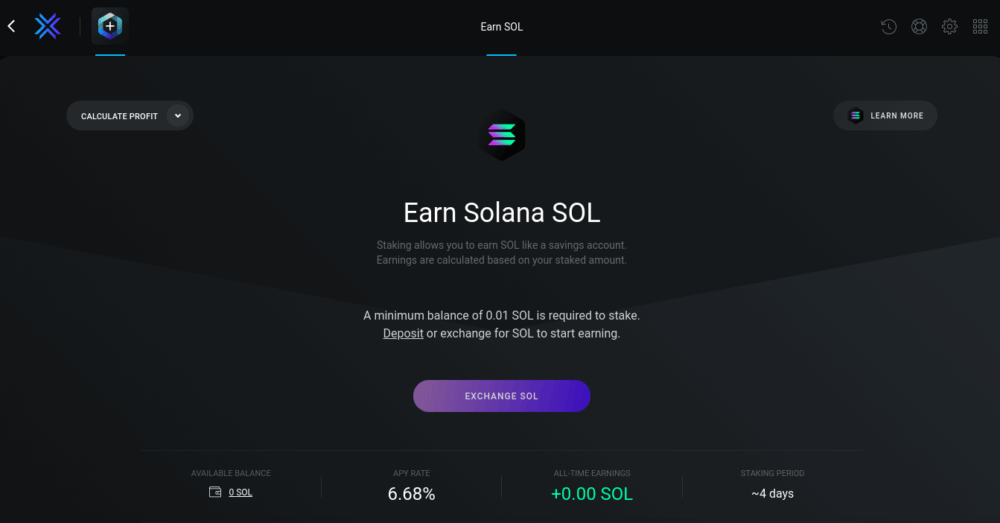This screenshot has height=523, width=1000.
Task: Open the Exodus logo home icon
Action: (48, 26)
